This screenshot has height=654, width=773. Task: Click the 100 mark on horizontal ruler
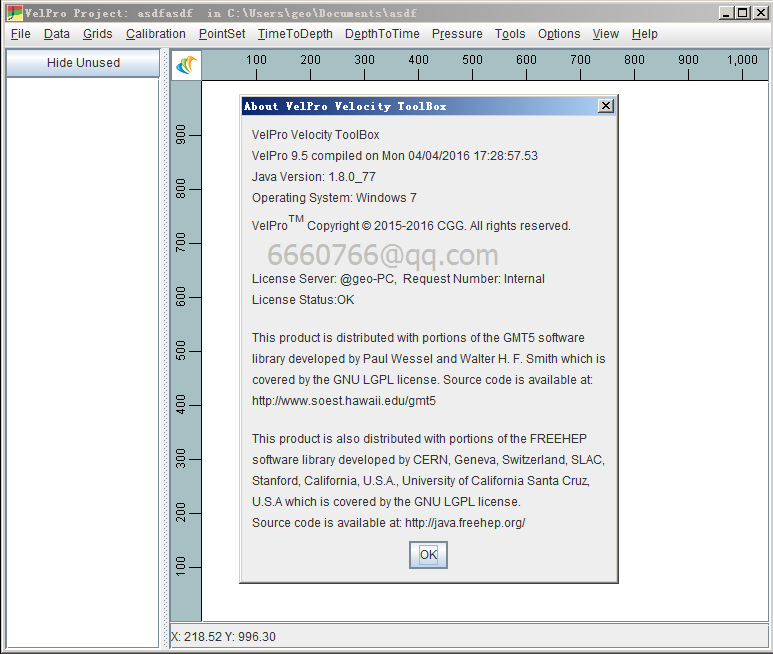tap(256, 60)
